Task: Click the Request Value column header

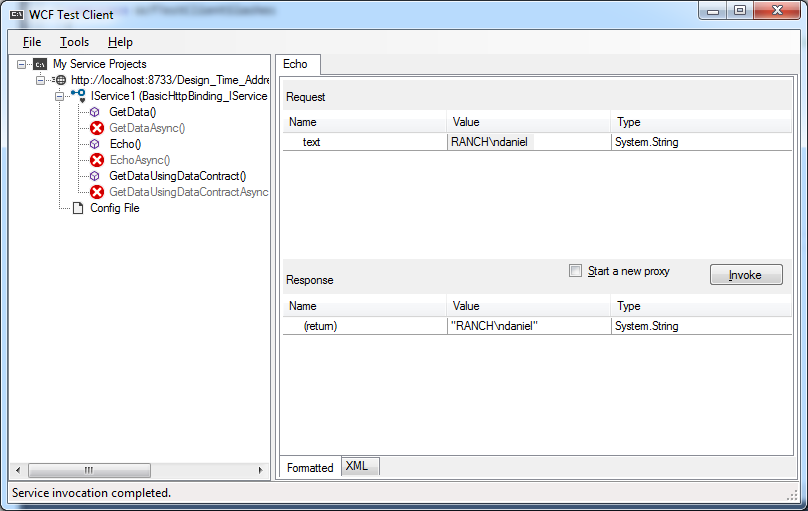Action: pyautogui.click(x=529, y=122)
